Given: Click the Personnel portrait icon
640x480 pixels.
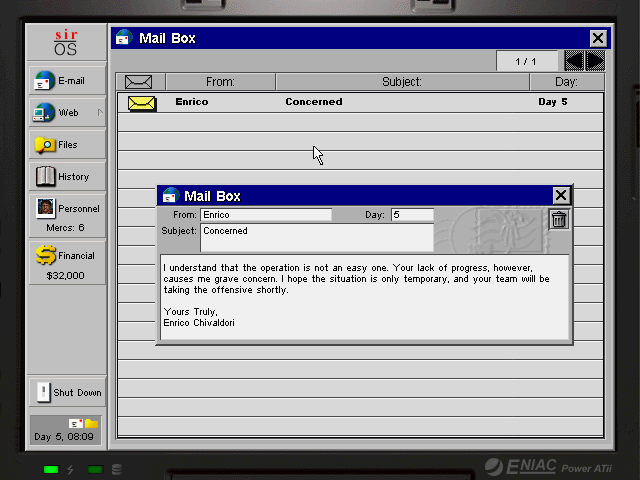Looking at the screenshot, I should coord(45,207).
